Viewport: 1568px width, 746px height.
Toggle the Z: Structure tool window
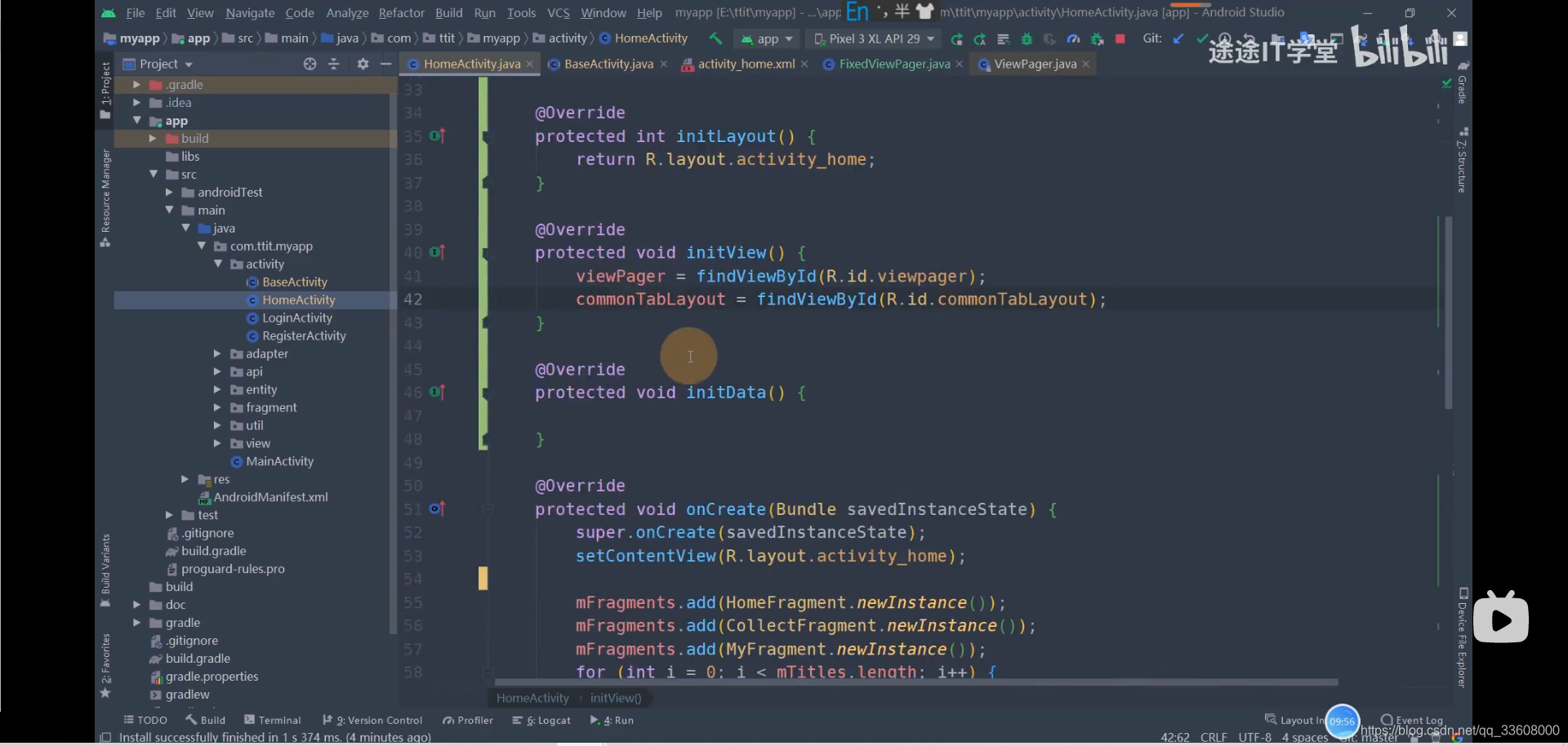[1463, 160]
